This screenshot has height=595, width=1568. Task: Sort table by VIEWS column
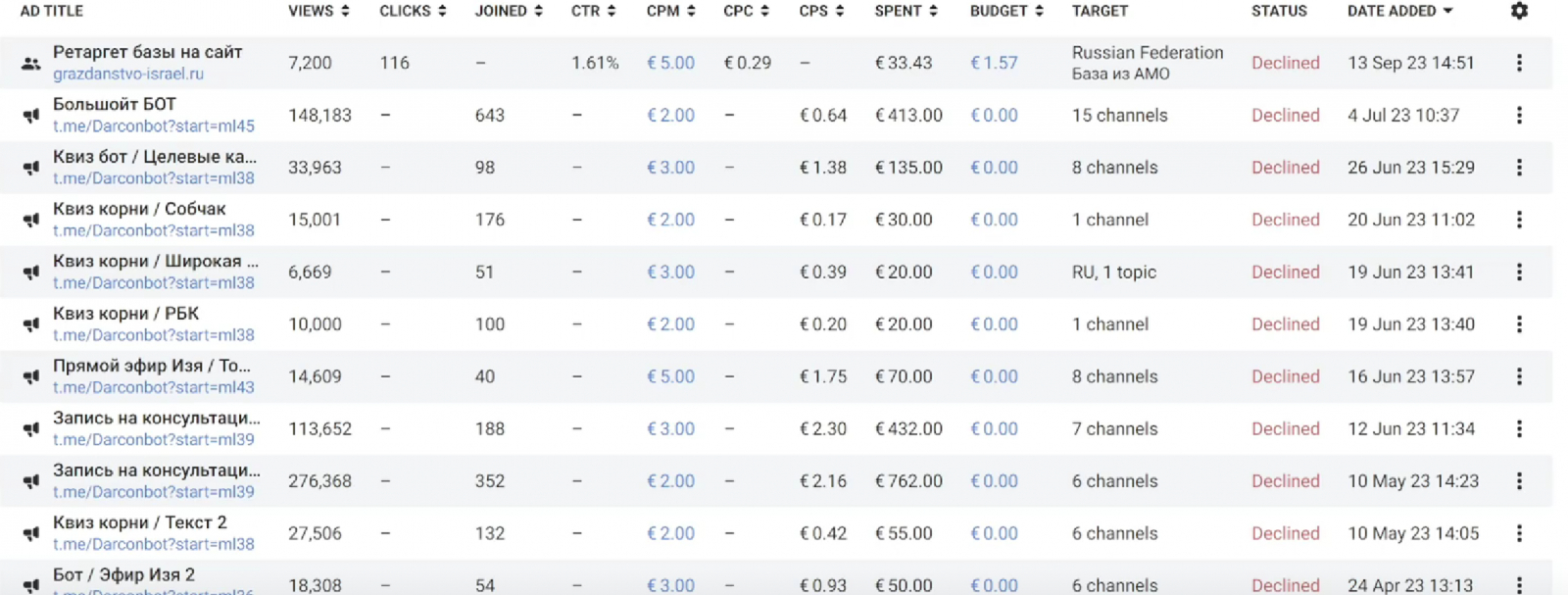pyautogui.click(x=318, y=11)
